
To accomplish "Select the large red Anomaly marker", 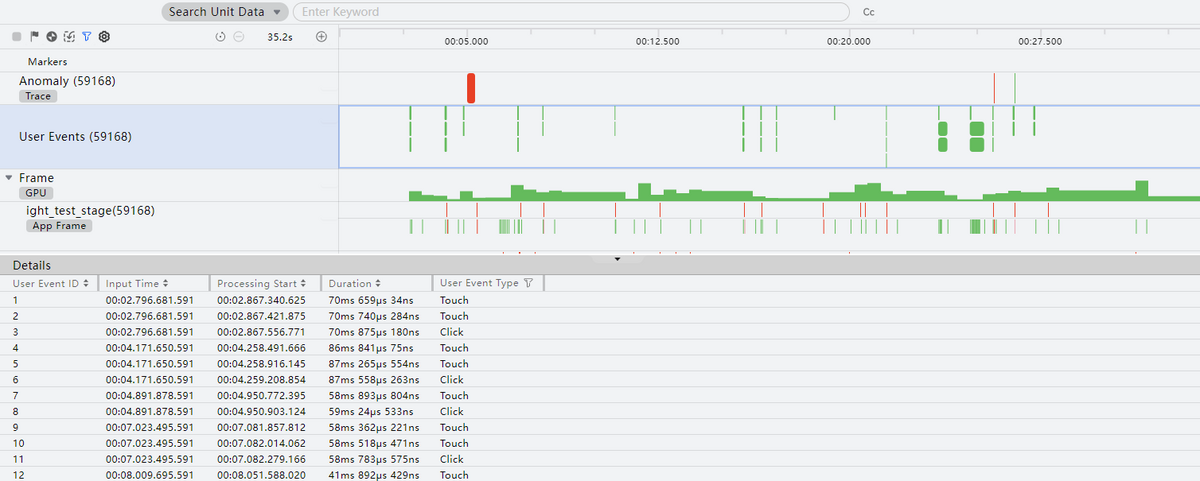I will pyautogui.click(x=470, y=88).
